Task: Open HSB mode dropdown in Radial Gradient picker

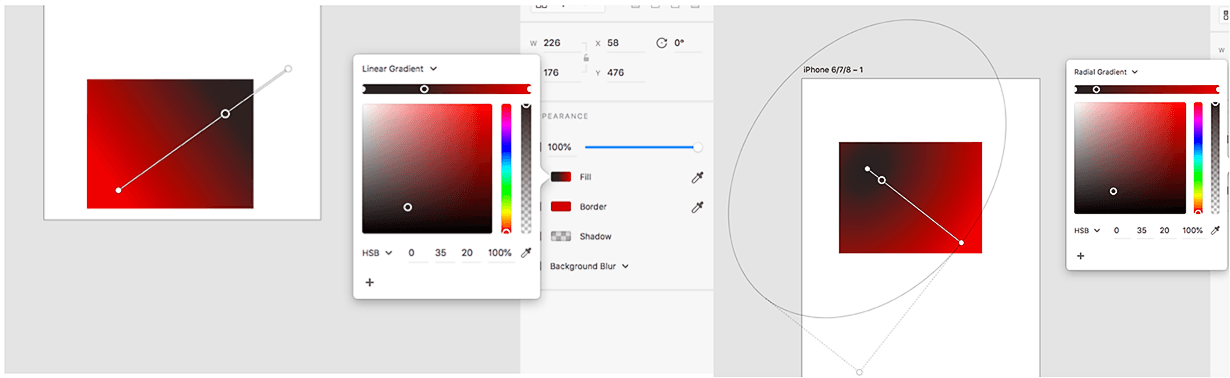Action: coord(1087,230)
